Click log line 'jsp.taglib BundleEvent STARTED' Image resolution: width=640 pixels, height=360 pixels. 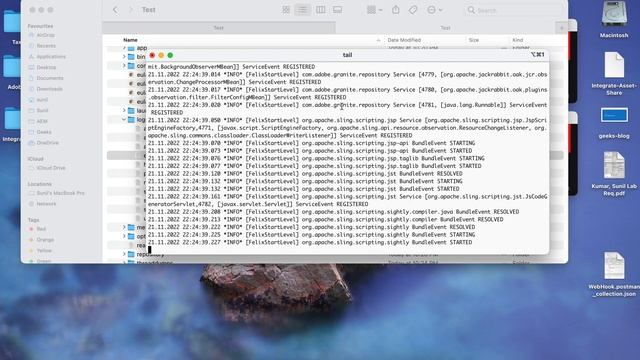click(314, 166)
